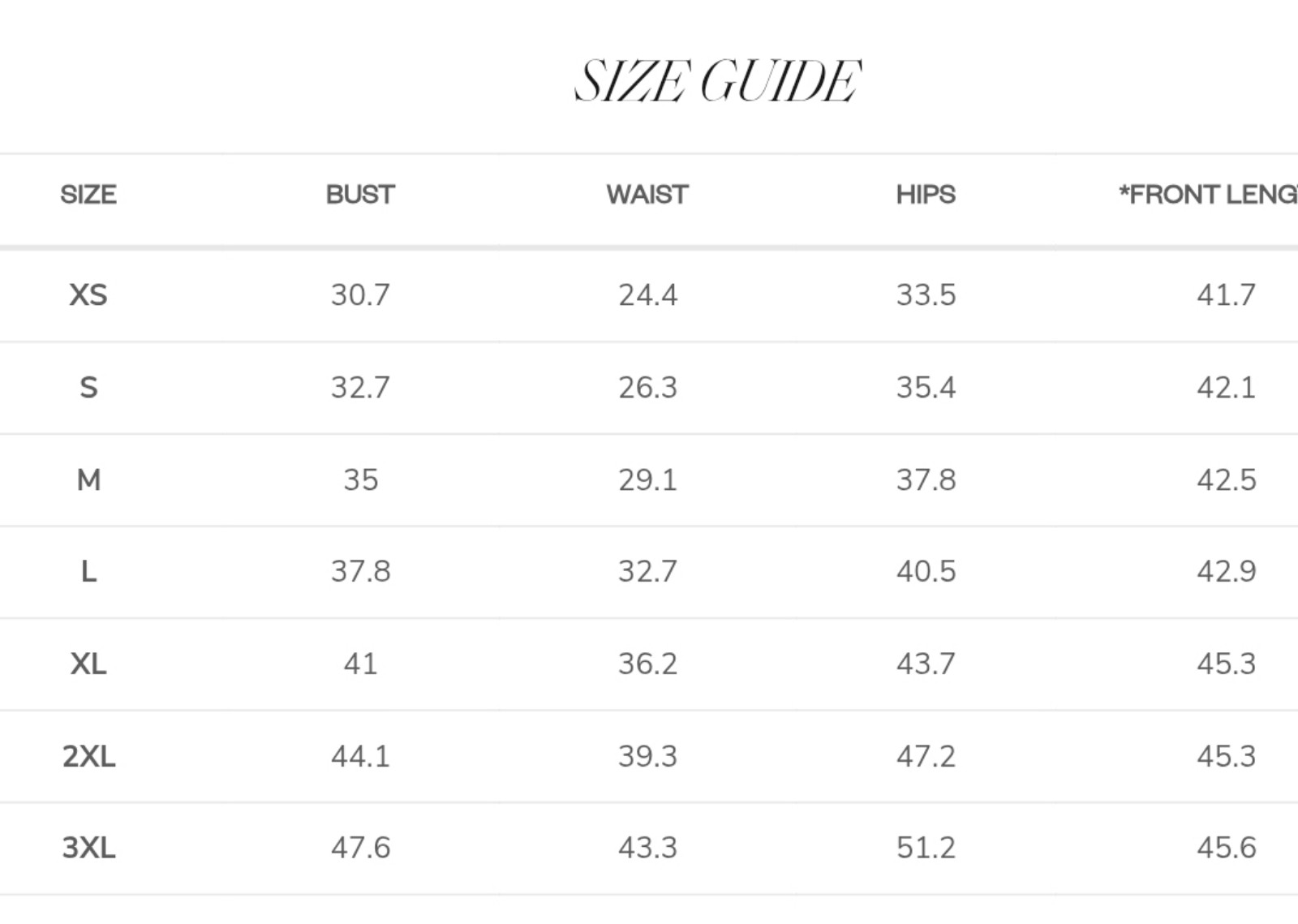Click front length value 41.7
1298x924 pixels.
point(1226,294)
